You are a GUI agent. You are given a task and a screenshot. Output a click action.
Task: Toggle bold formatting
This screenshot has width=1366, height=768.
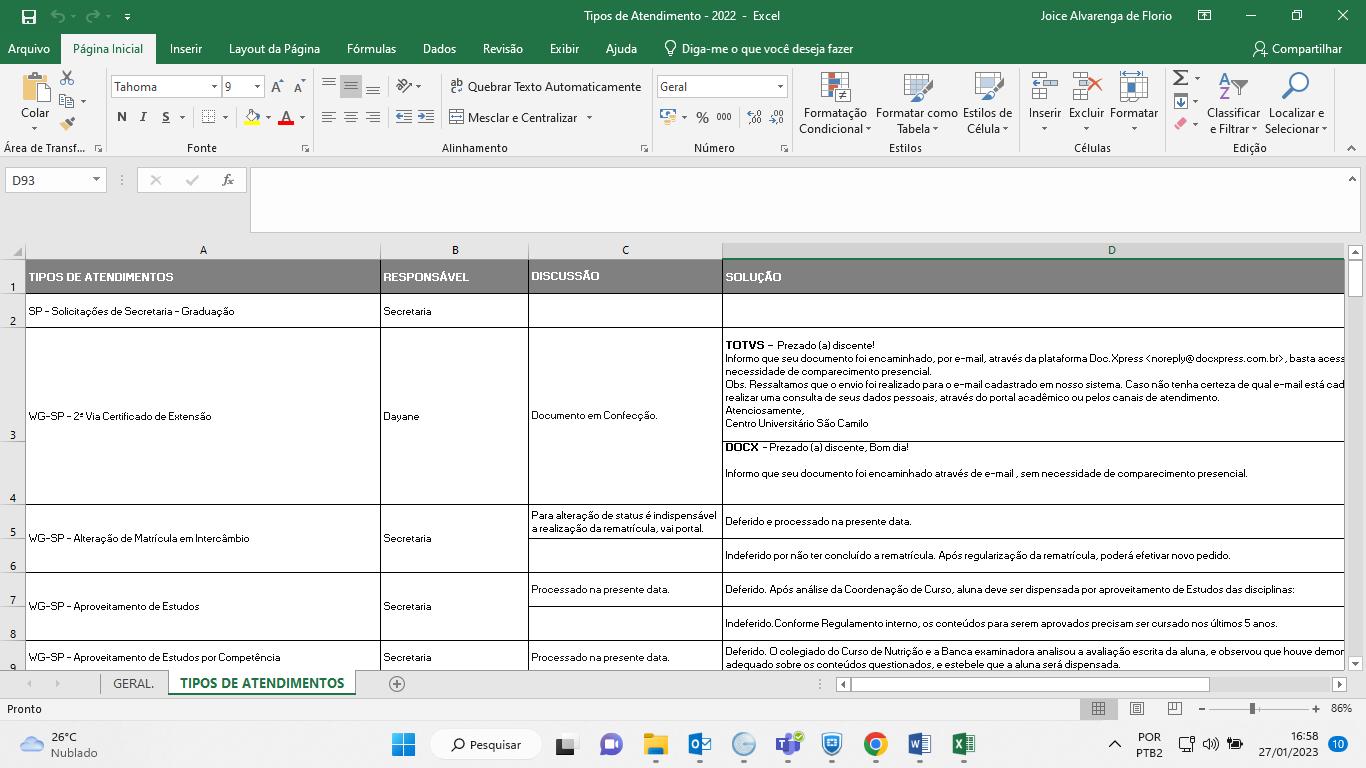(x=122, y=117)
